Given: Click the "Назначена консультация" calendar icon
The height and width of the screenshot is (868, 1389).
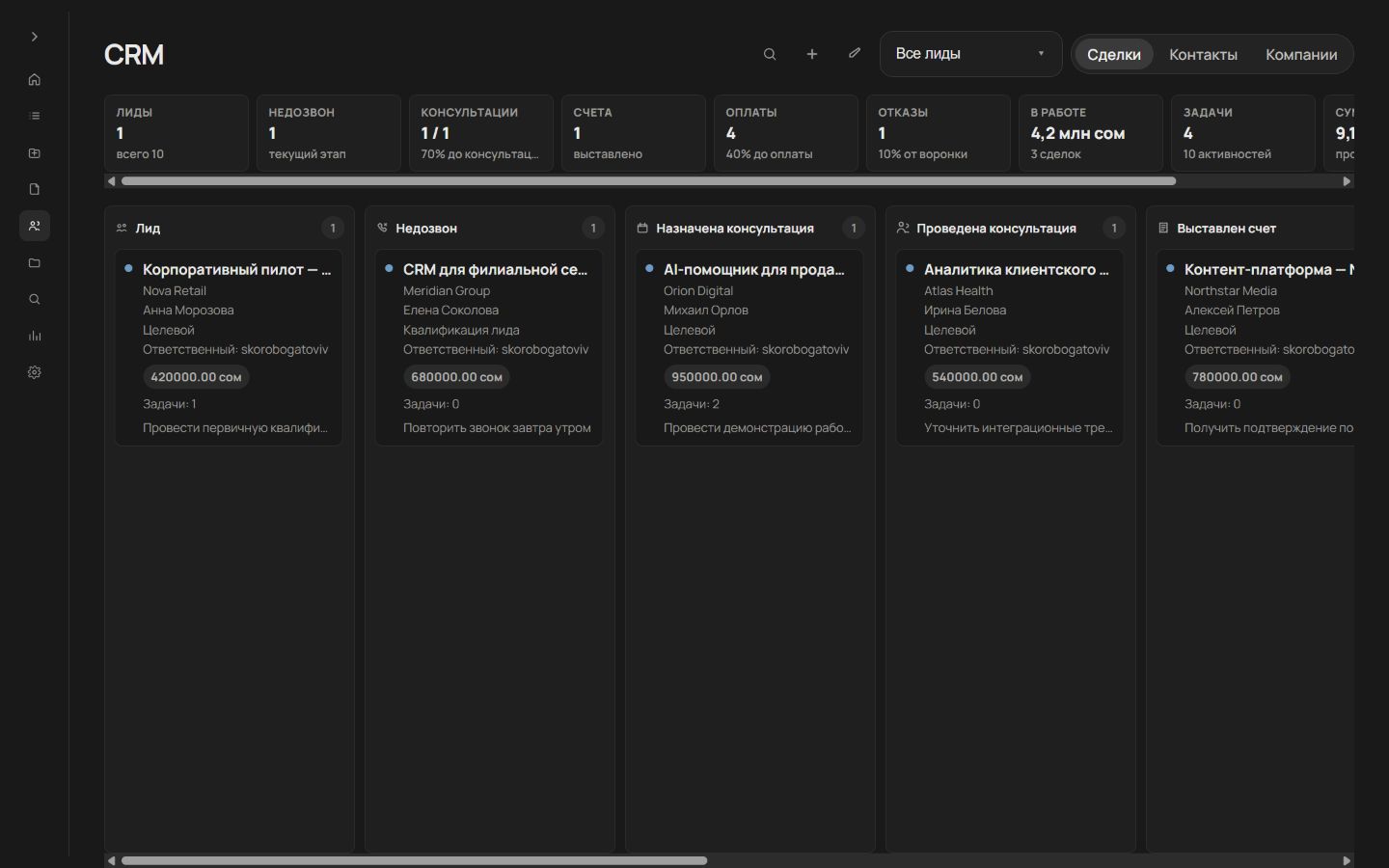Looking at the screenshot, I should (642, 229).
